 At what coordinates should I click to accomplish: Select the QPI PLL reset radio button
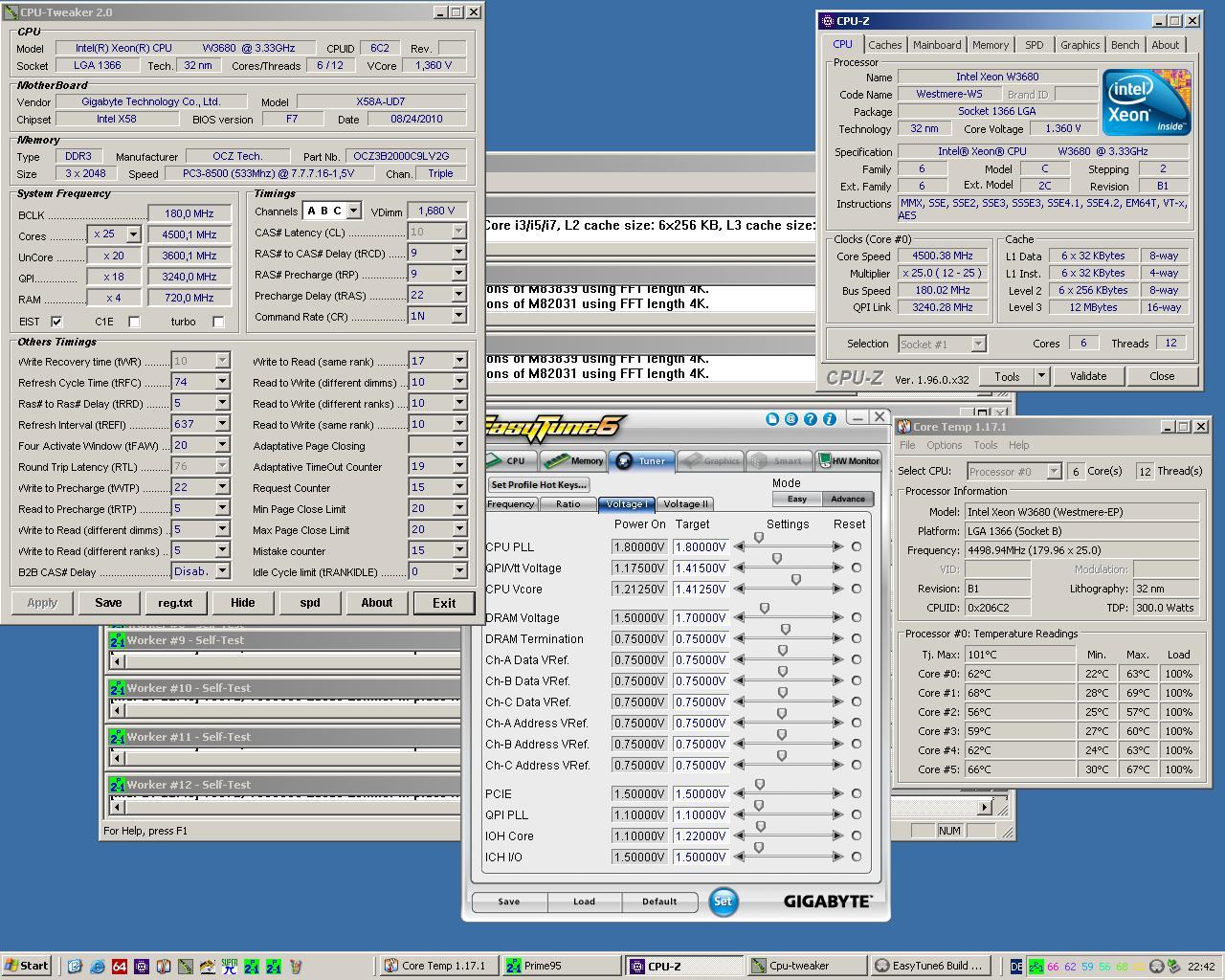(x=857, y=815)
